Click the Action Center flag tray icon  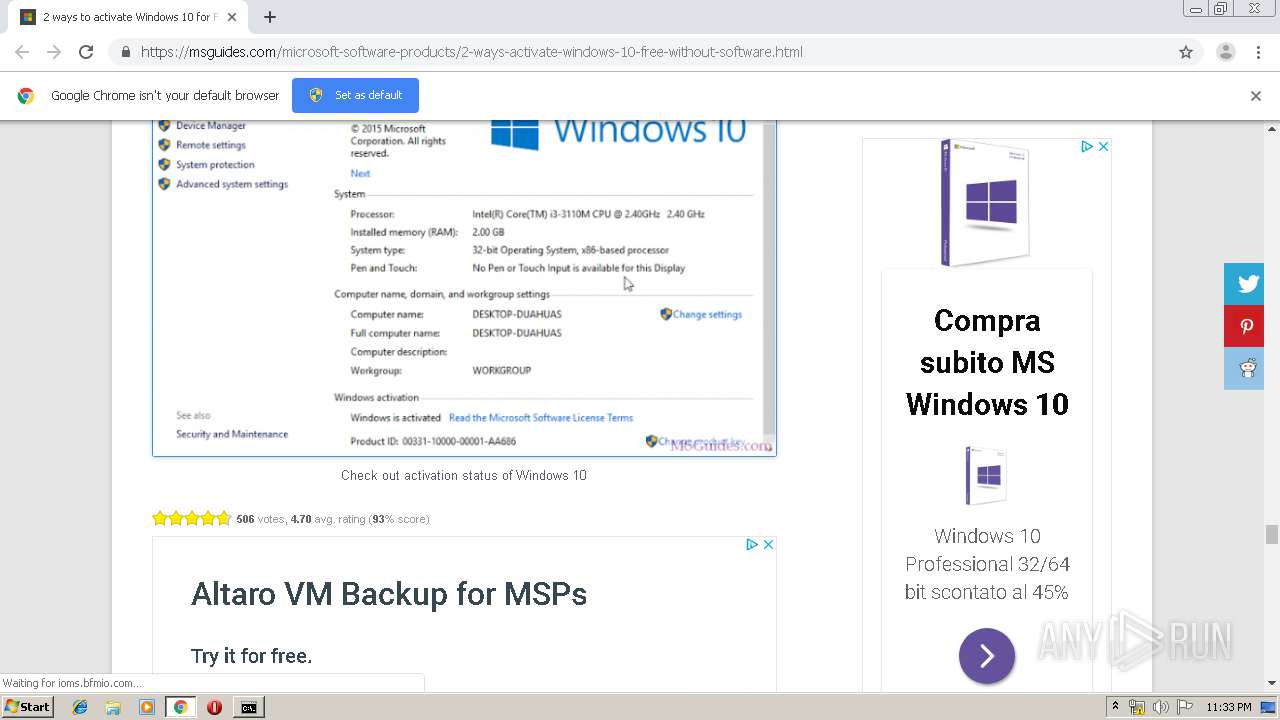1184,707
